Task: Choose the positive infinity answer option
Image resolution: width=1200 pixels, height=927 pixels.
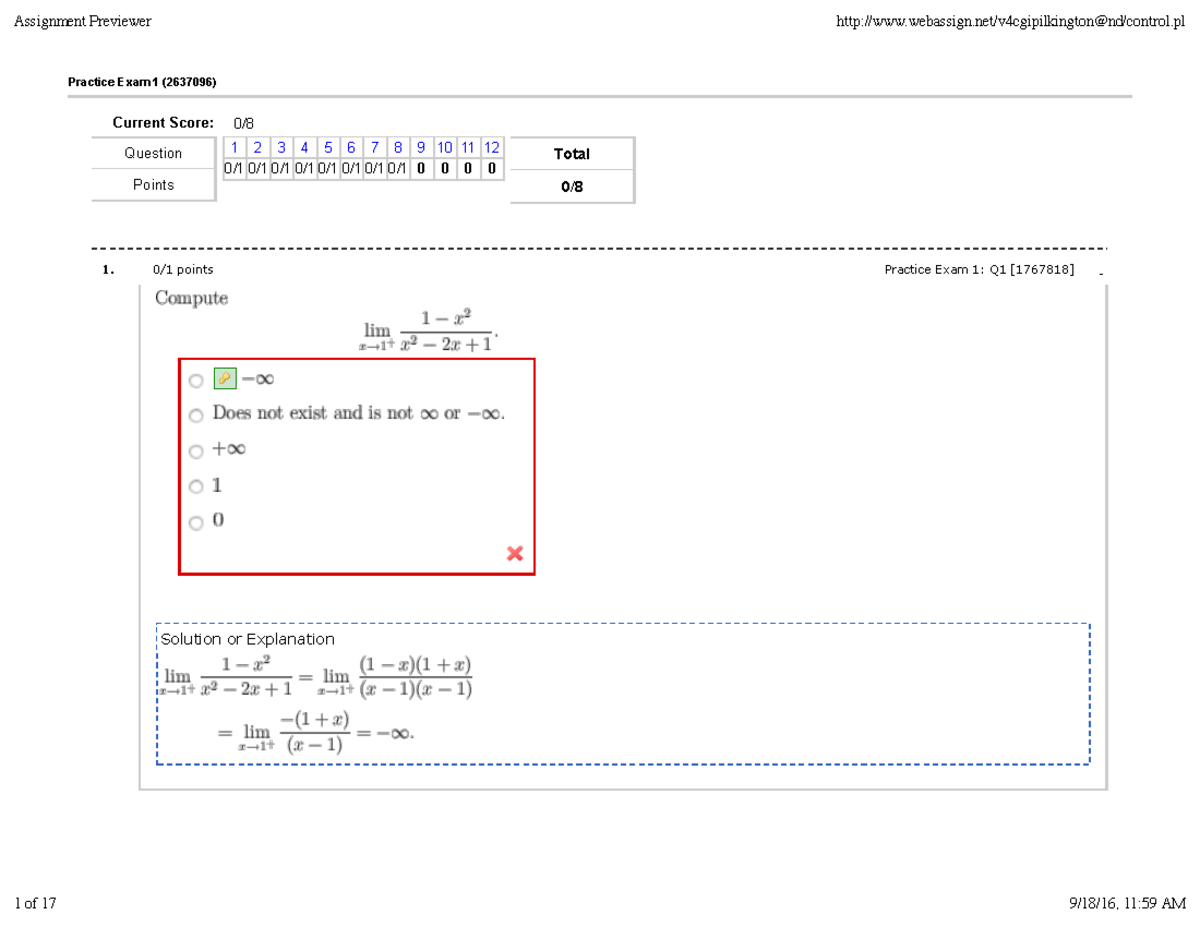Action: (x=195, y=452)
